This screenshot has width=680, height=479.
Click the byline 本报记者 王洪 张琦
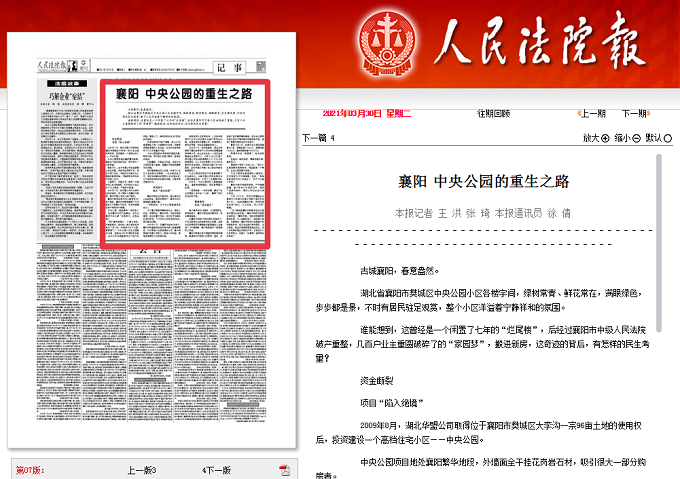(x=442, y=213)
